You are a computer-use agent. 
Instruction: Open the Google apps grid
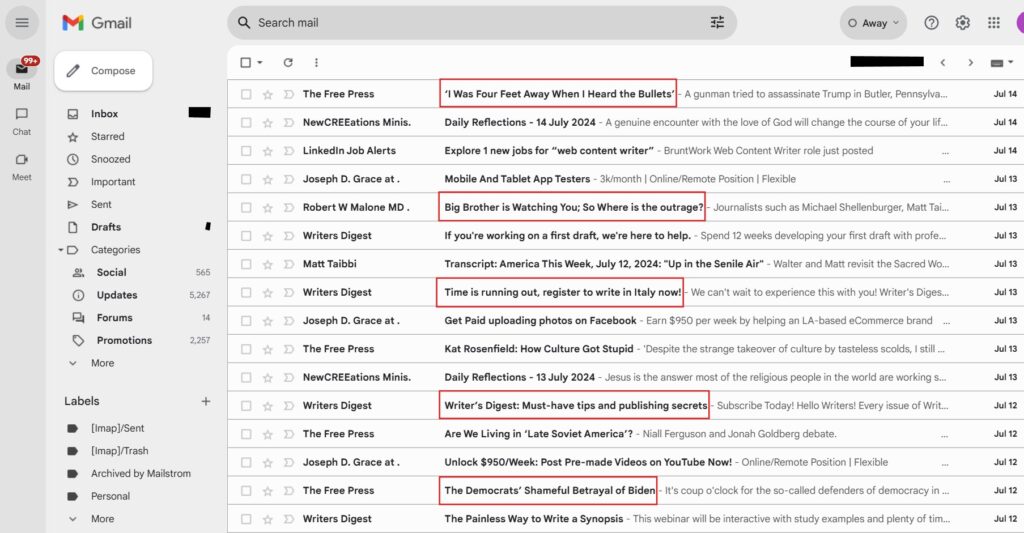994,23
